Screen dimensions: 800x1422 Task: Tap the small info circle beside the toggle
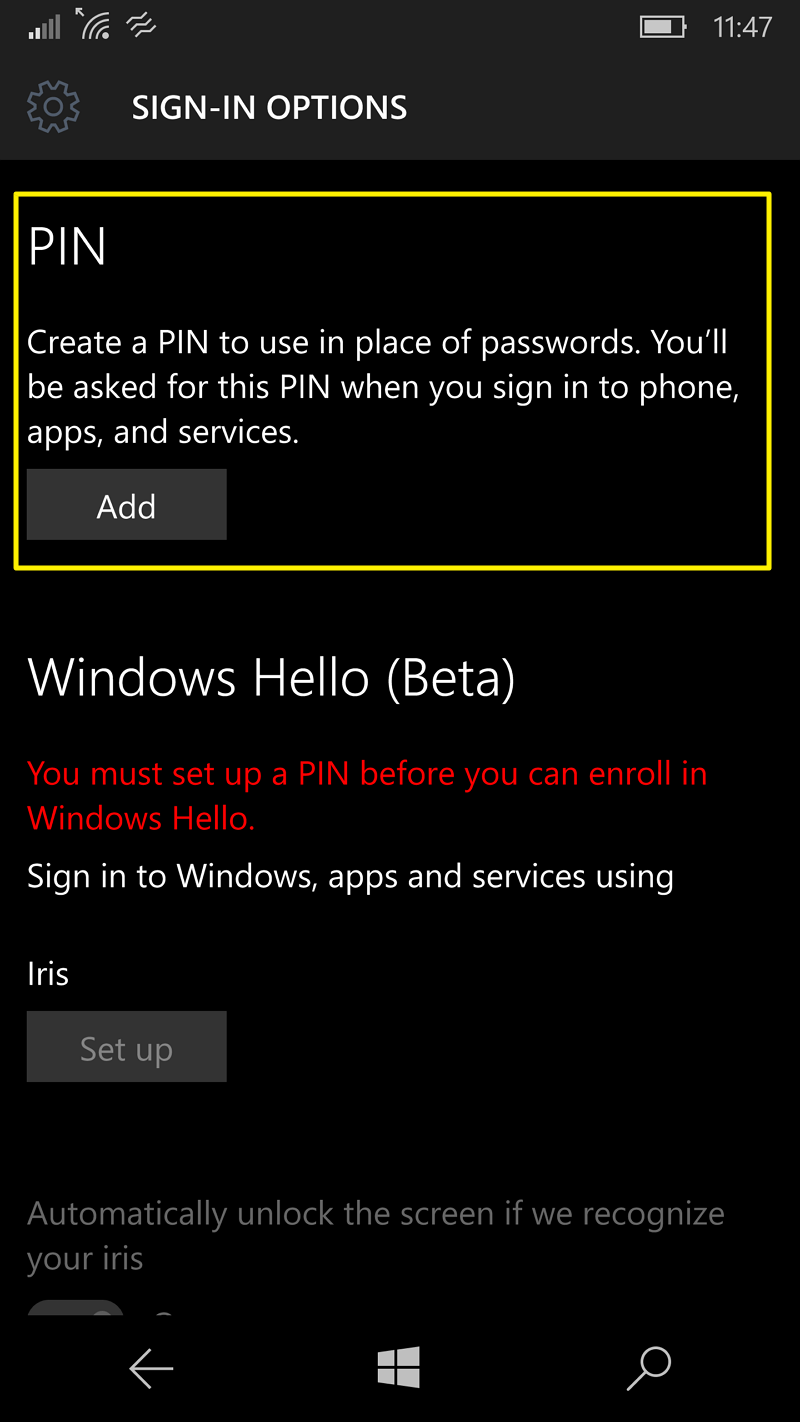coord(163,1318)
